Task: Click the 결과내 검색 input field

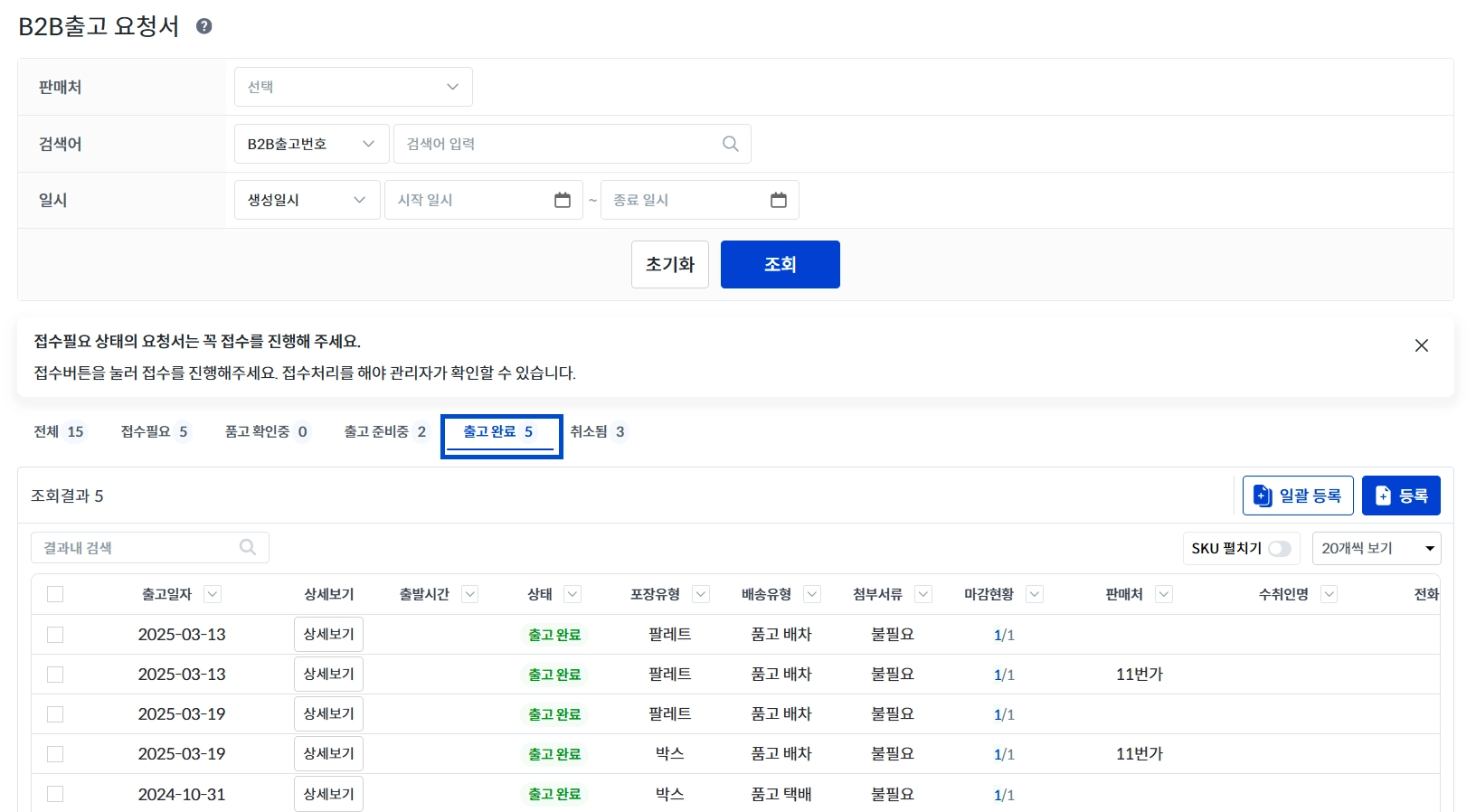Action: click(136, 548)
